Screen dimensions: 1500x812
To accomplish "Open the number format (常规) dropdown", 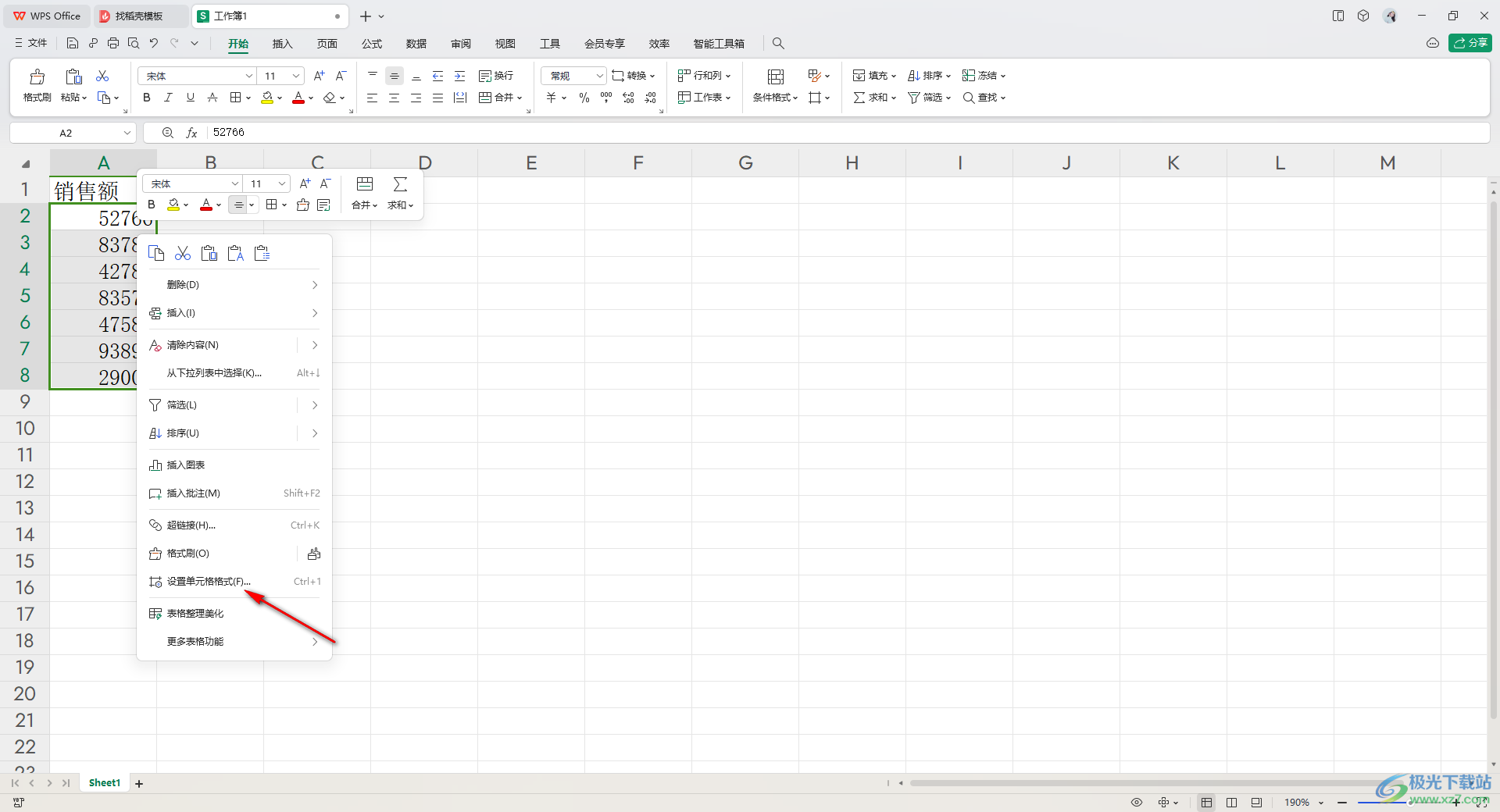I will coord(600,76).
